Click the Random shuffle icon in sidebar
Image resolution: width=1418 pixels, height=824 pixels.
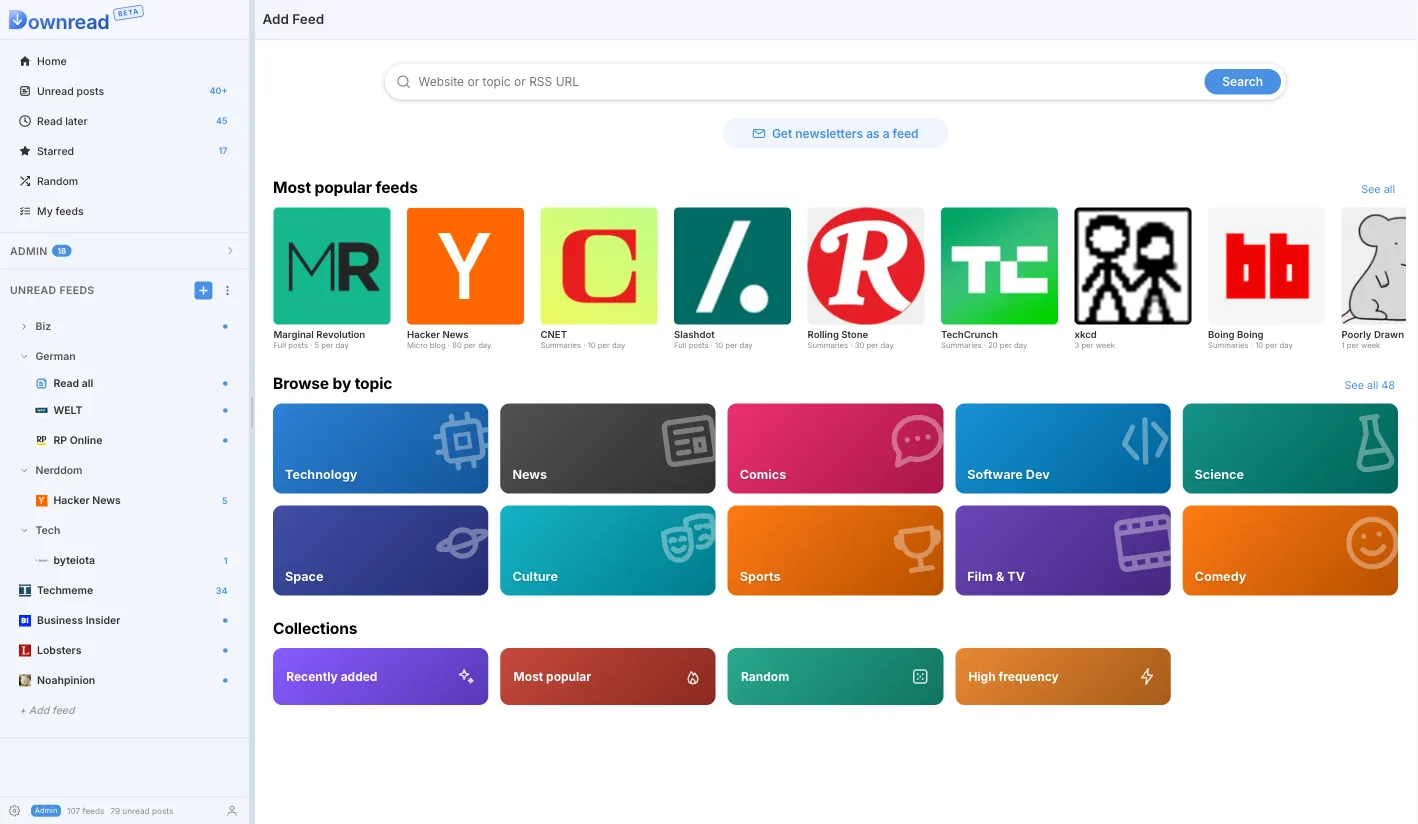(26, 181)
